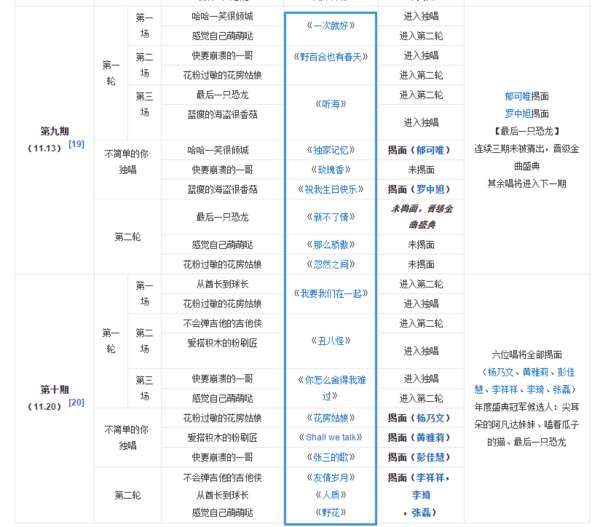This screenshot has height=527, width=600.
Task: Click 黄雅莉 in the episode ten remarks list
Action: coord(535,372)
